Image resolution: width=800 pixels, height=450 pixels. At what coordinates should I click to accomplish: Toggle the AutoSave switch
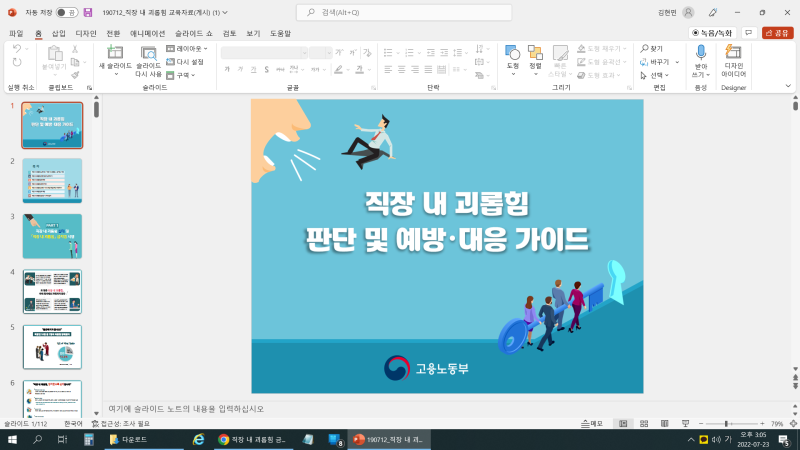[x=67, y=12]
